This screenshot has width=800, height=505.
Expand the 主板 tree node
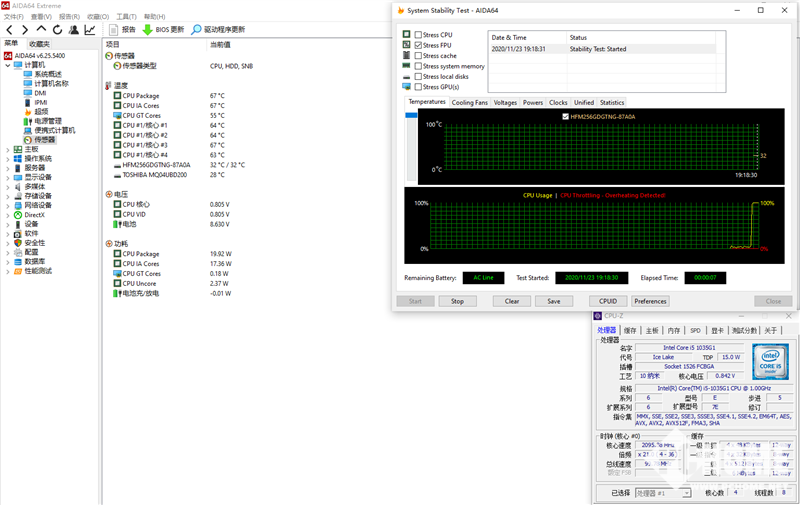8,149
